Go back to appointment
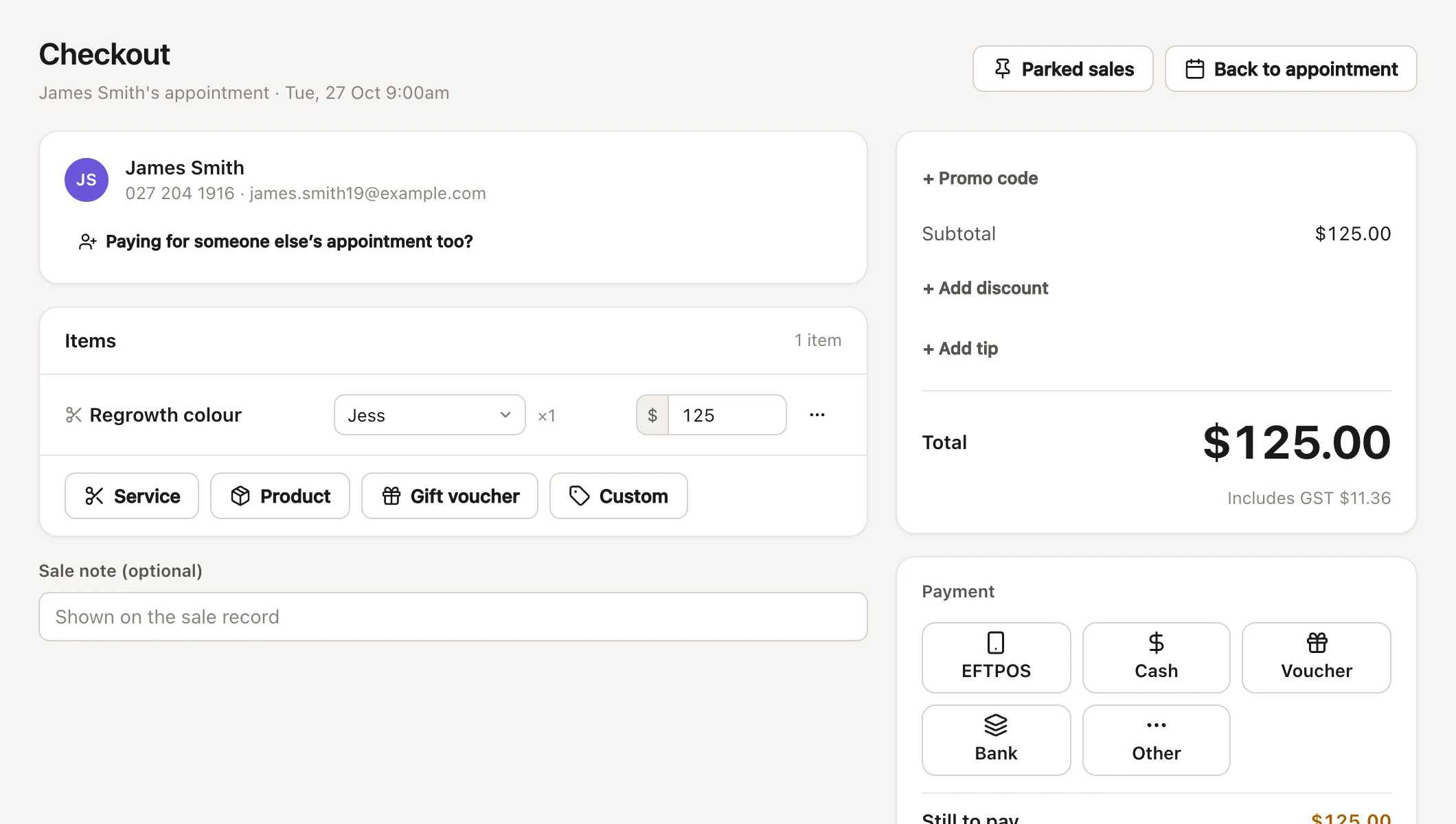This screenshot has height=824, width=1456. point(1291,69)
